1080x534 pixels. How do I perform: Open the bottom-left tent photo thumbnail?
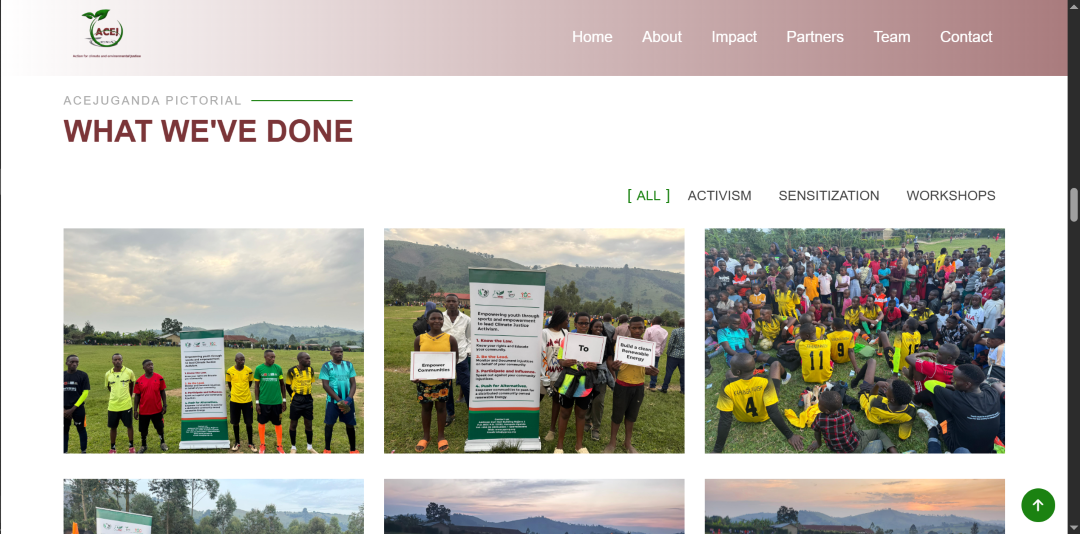click(214, 506)
